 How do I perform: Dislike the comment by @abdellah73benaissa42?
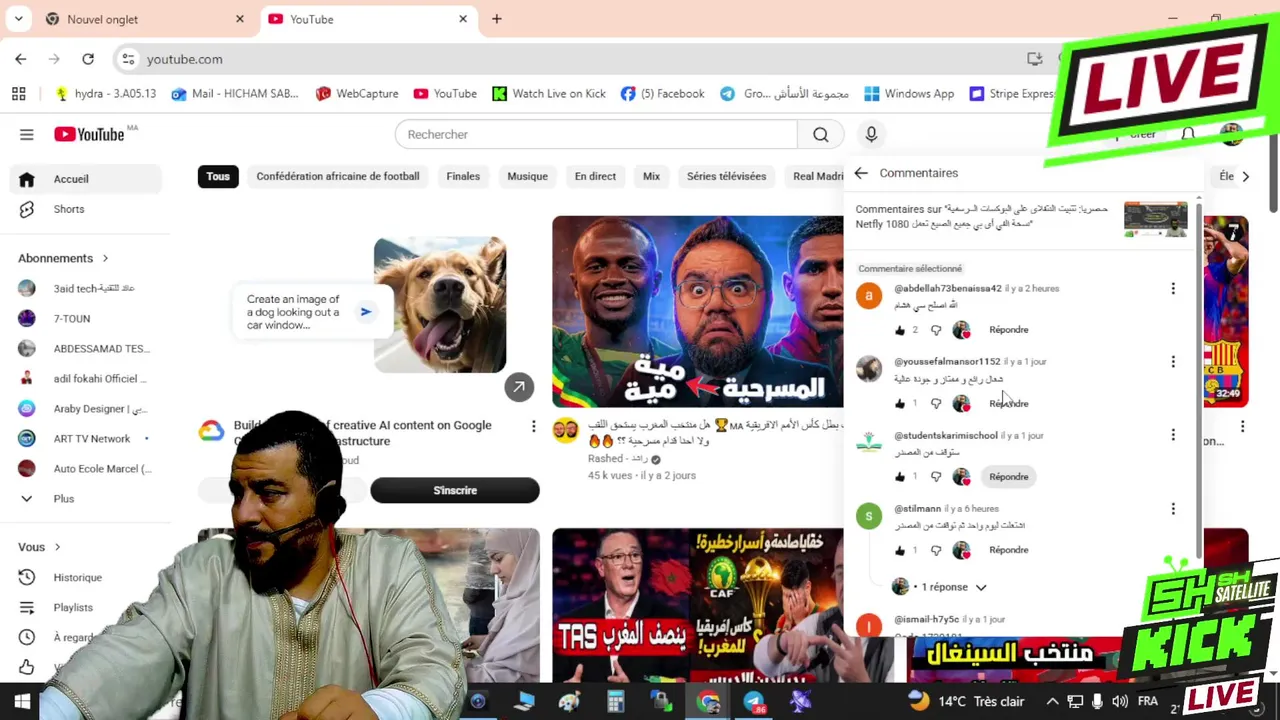pos(936,330)
